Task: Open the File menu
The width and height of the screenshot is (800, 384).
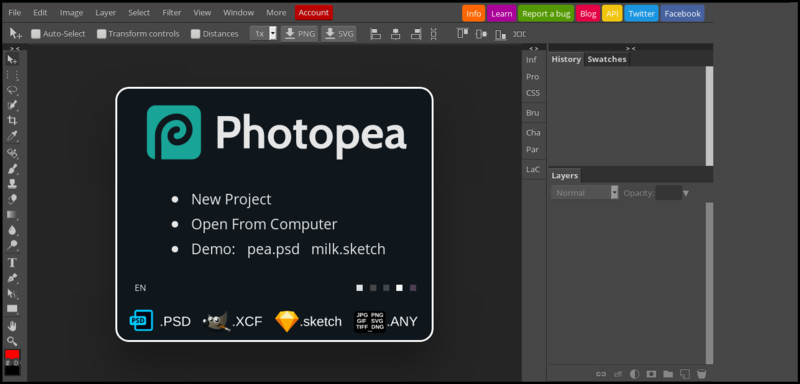Action: click(15, 13)
